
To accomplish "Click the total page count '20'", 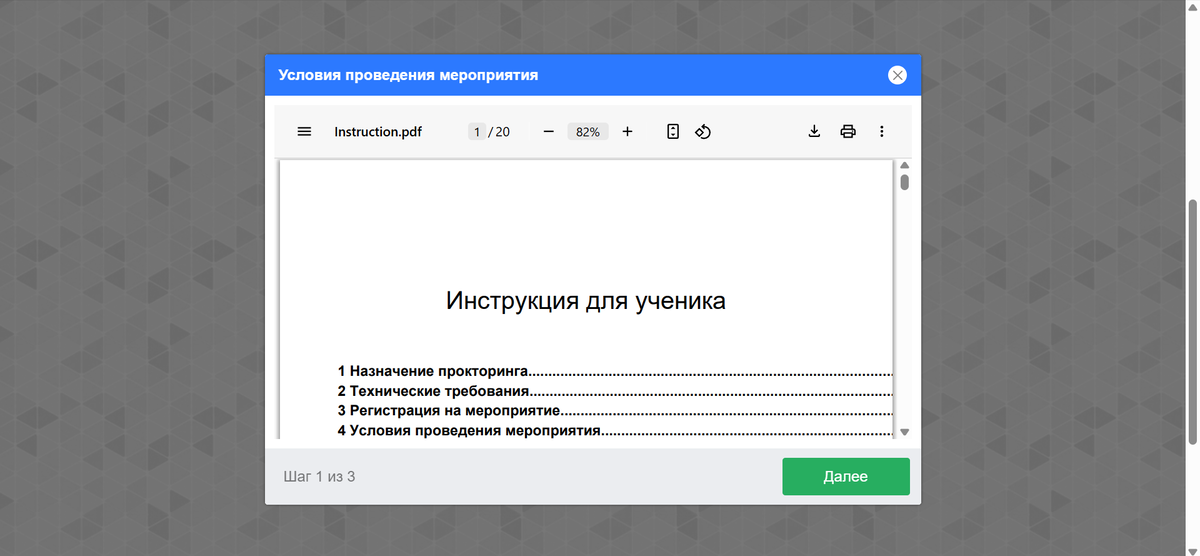I will coord(502,131).
